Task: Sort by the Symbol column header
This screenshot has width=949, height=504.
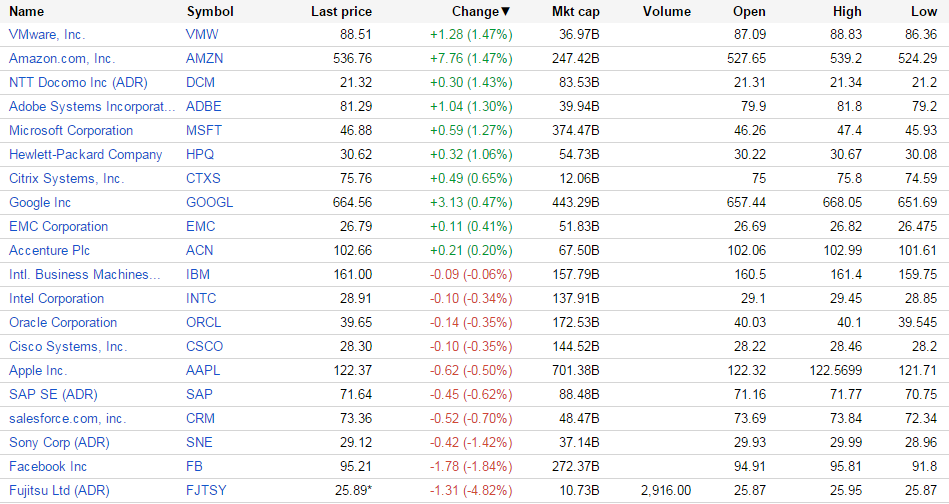Action: tap(210, 11)
